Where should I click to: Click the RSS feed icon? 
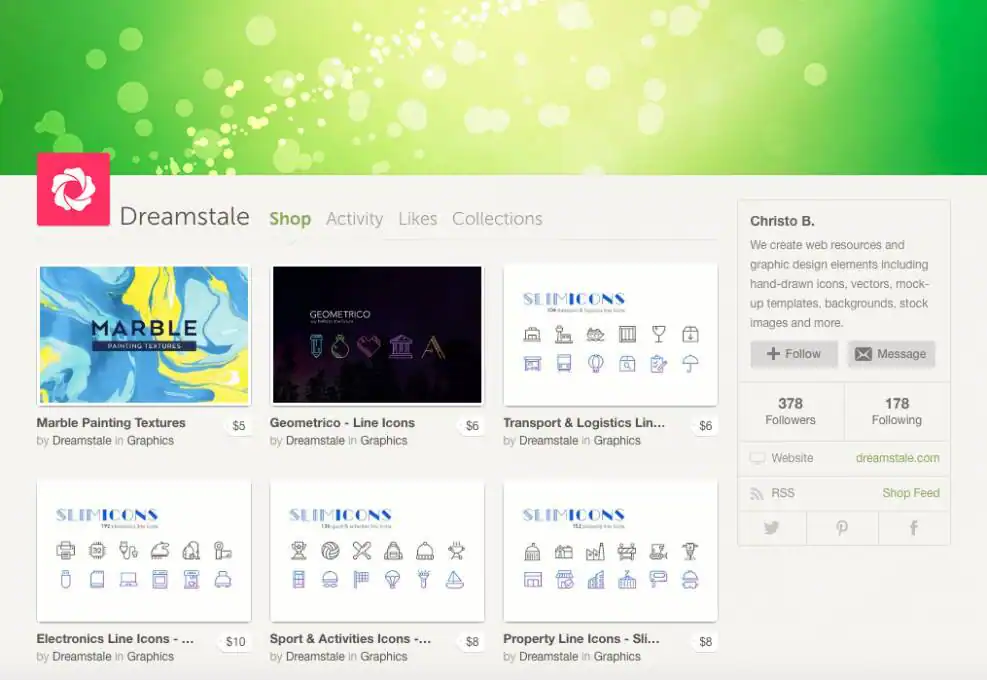[759, 492]
